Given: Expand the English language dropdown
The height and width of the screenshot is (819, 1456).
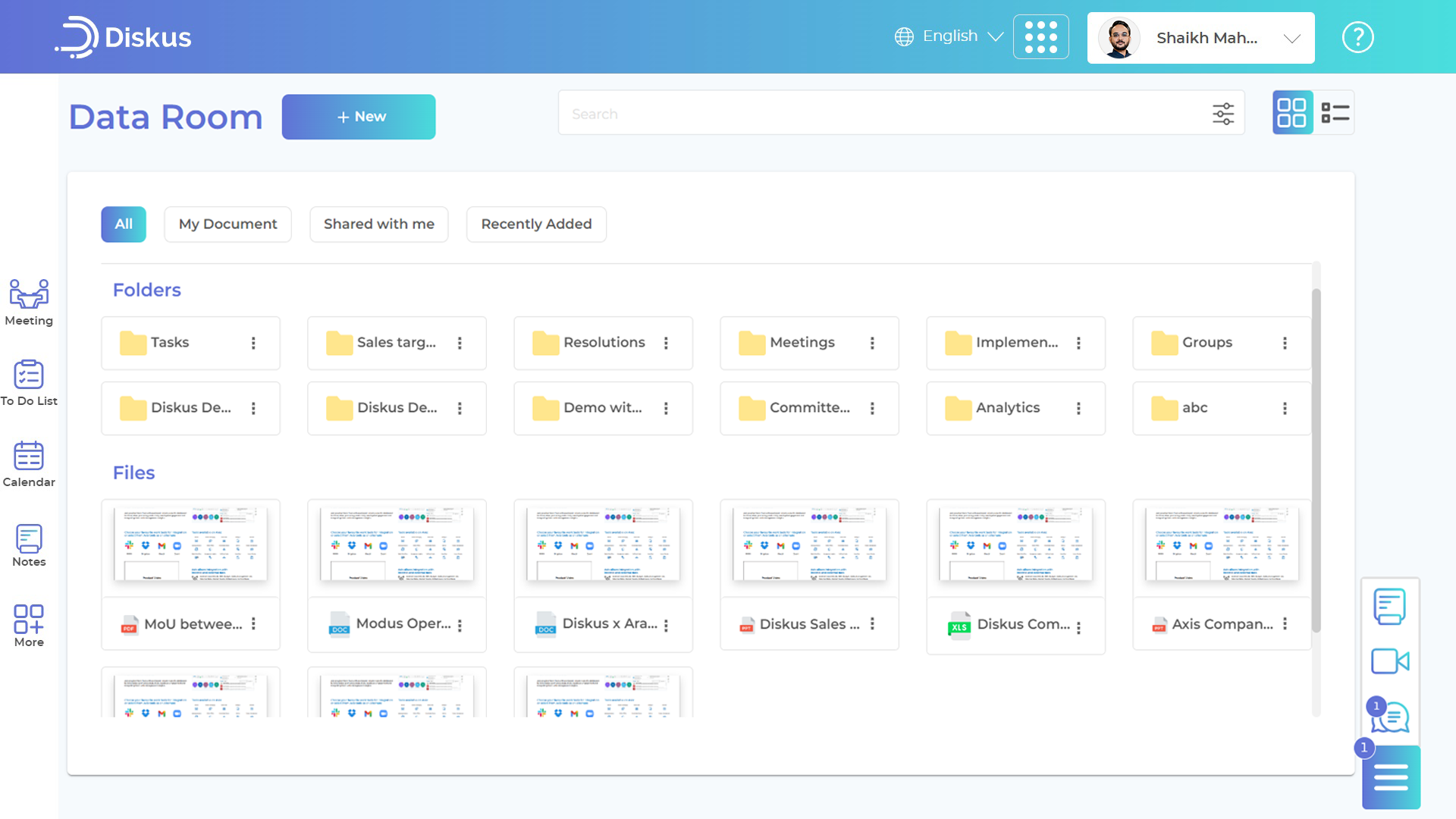Looking at the screenshot, I should coord(949,36).
